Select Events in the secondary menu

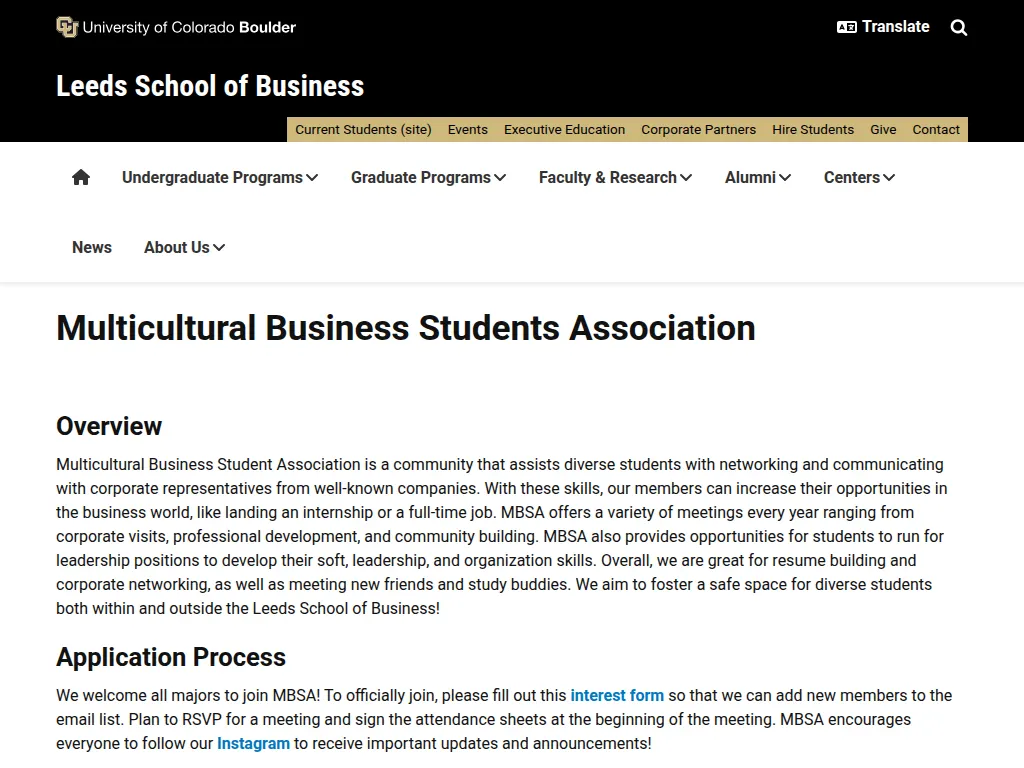pos(468,129)
